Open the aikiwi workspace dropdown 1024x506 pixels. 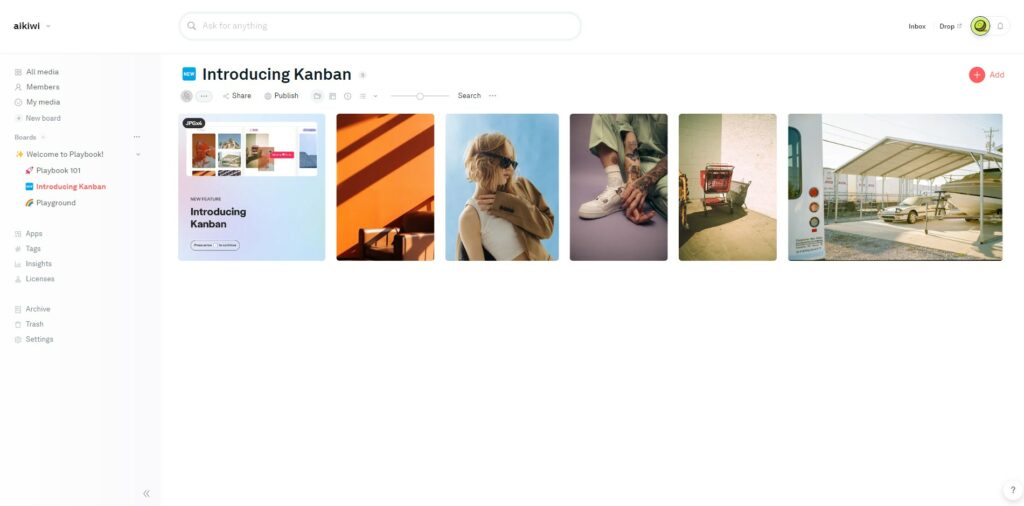[x=32, y=26]
